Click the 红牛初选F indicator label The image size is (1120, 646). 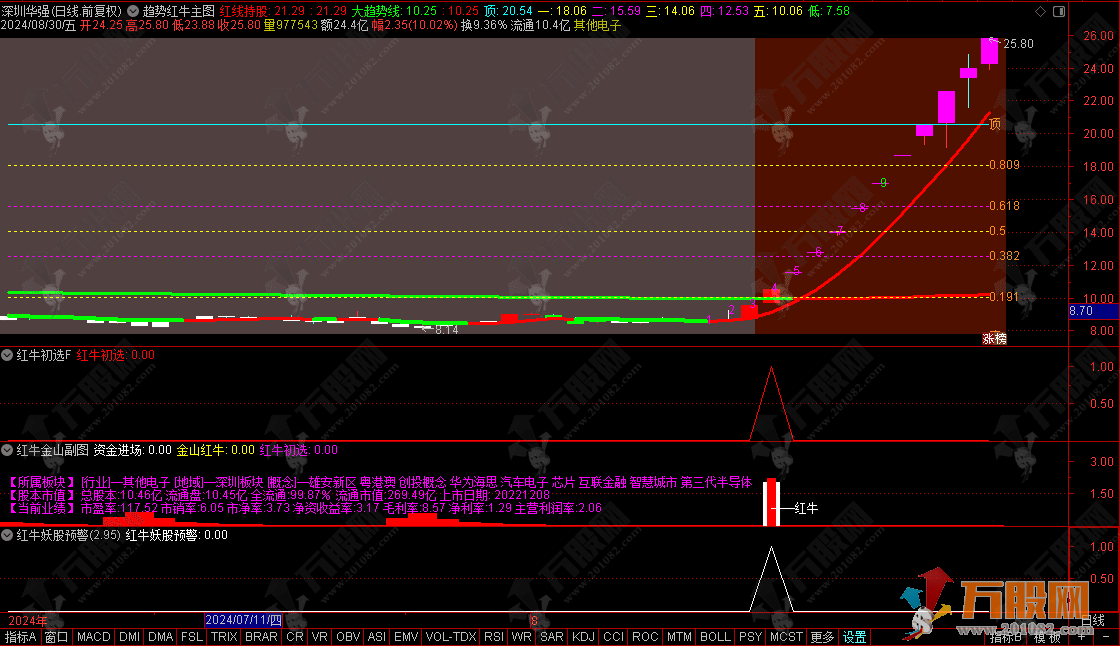point(44,355)
